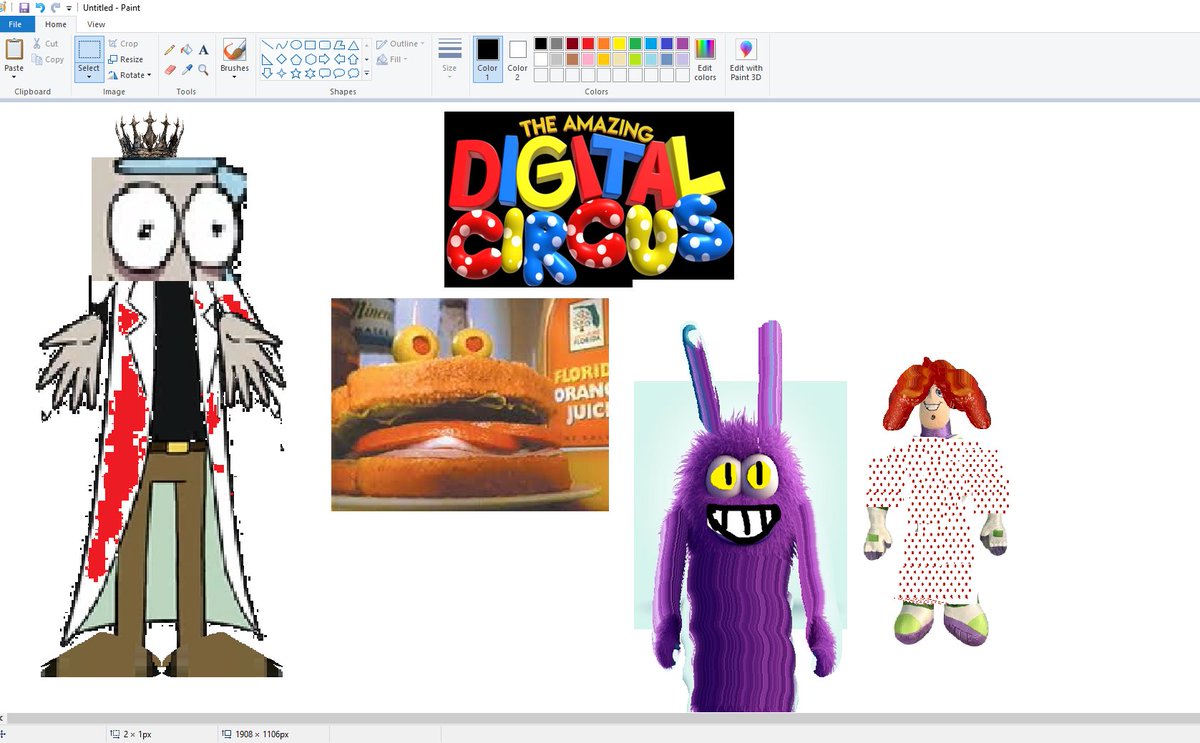Image resolution: width=1200 pixels, height=743 pixels.
Task: Choose the Hexagon shape
Action: click(x=310, y=59)
